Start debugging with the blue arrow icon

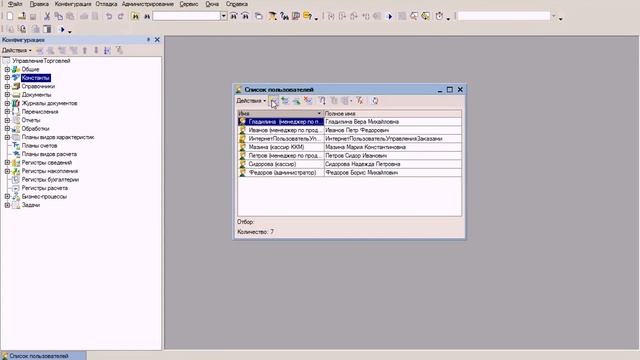click(389, 16)
